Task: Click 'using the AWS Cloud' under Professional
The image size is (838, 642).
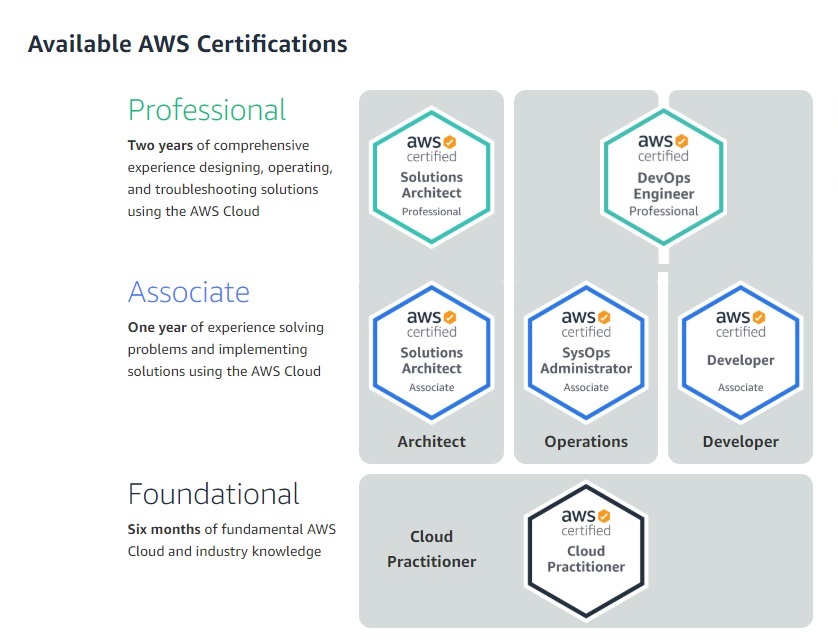Action: tap(193, 211)
